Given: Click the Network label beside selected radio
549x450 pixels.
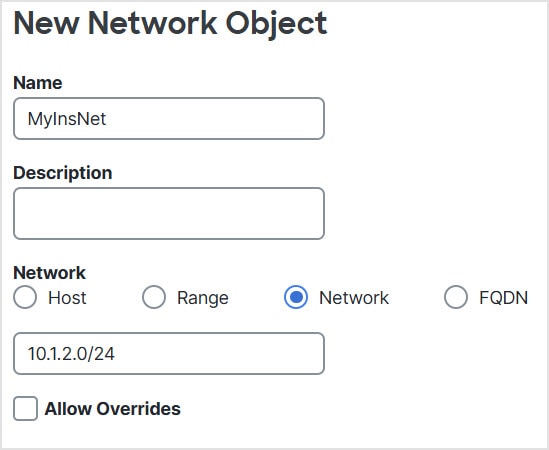Looking at the screenshot, I should [x=354, y=298].
